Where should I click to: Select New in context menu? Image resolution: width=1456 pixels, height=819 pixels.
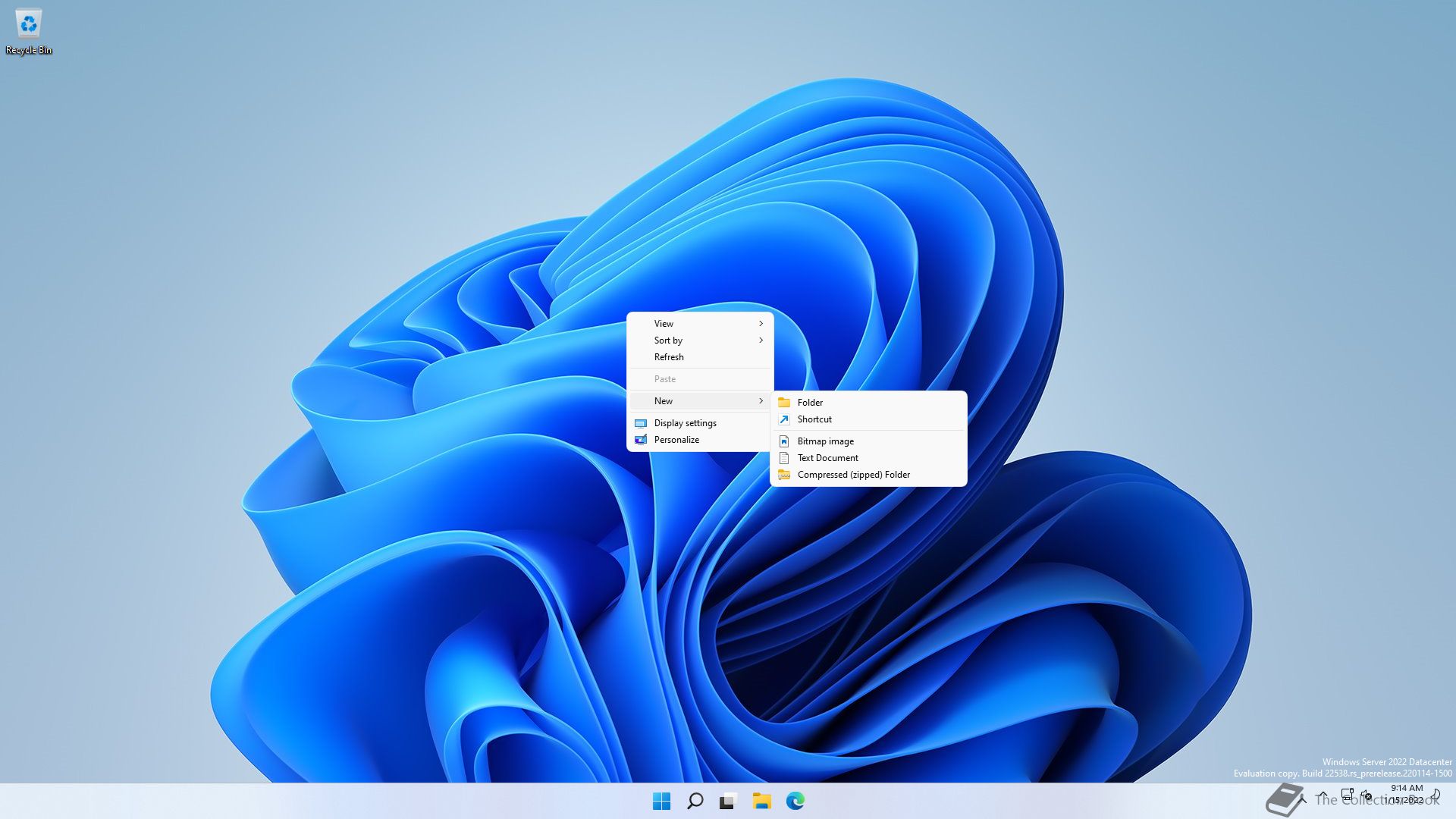[x=700, y=401]
